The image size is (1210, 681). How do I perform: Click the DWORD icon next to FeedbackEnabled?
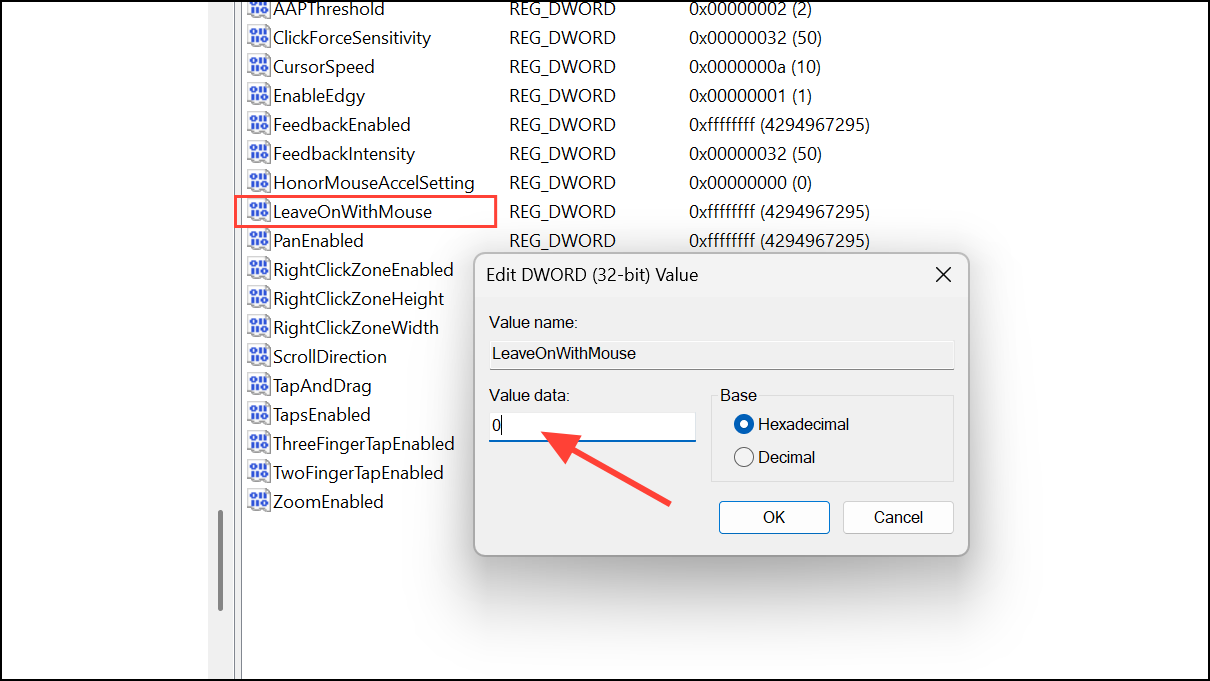(x=259, y=124)
